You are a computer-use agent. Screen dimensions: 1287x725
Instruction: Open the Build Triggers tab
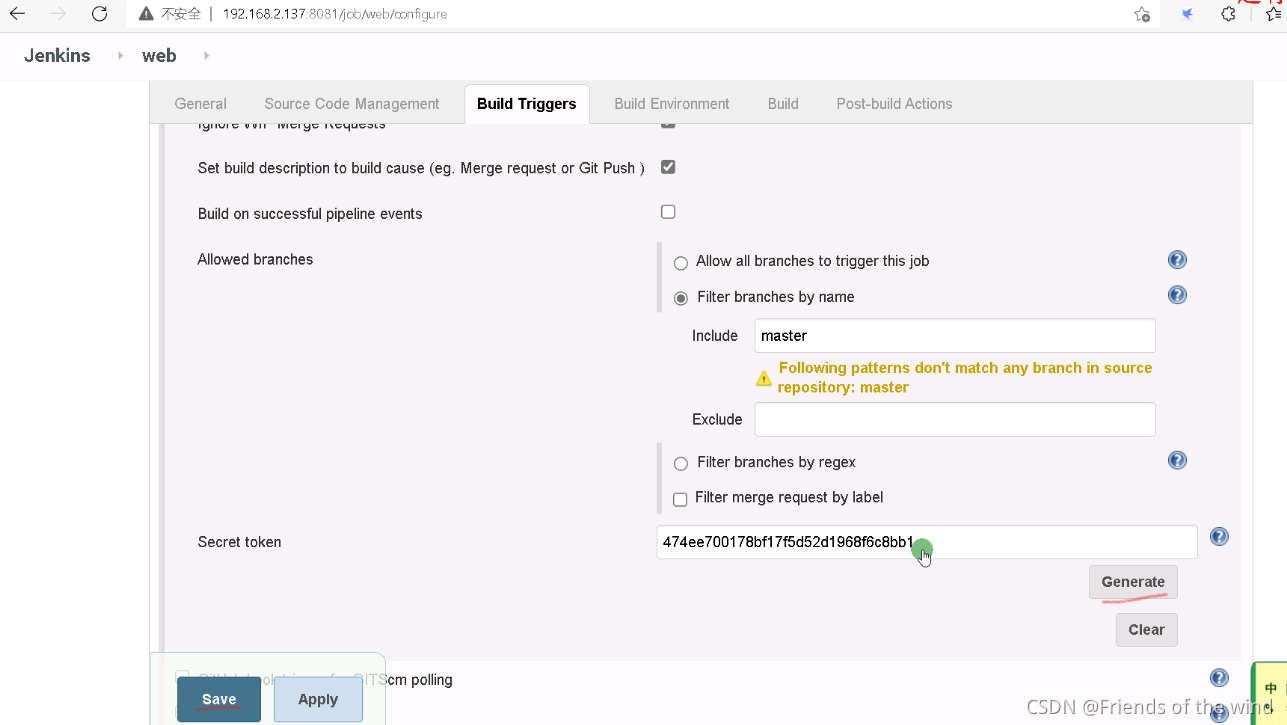click(x=527, y=104)
